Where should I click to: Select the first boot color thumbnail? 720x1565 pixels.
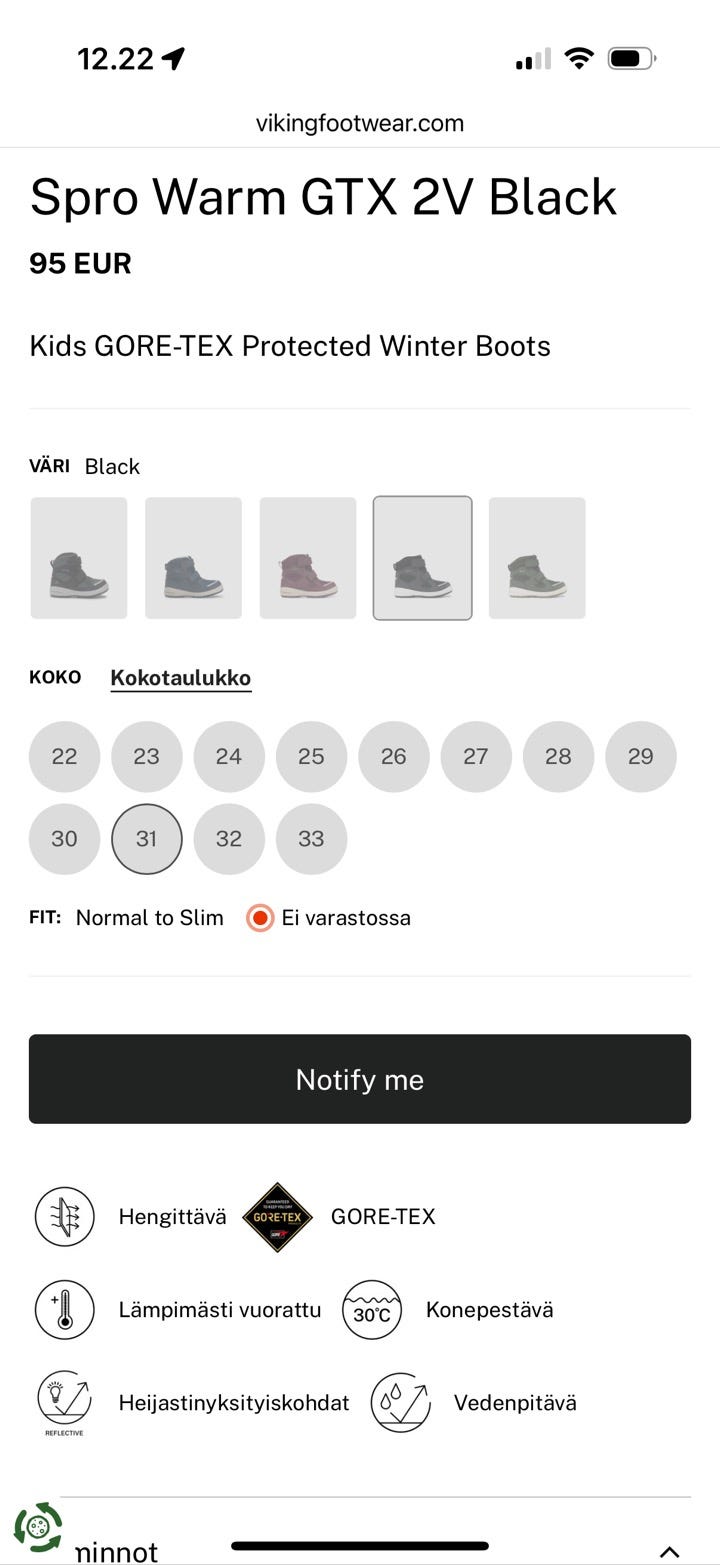(79, 558)
